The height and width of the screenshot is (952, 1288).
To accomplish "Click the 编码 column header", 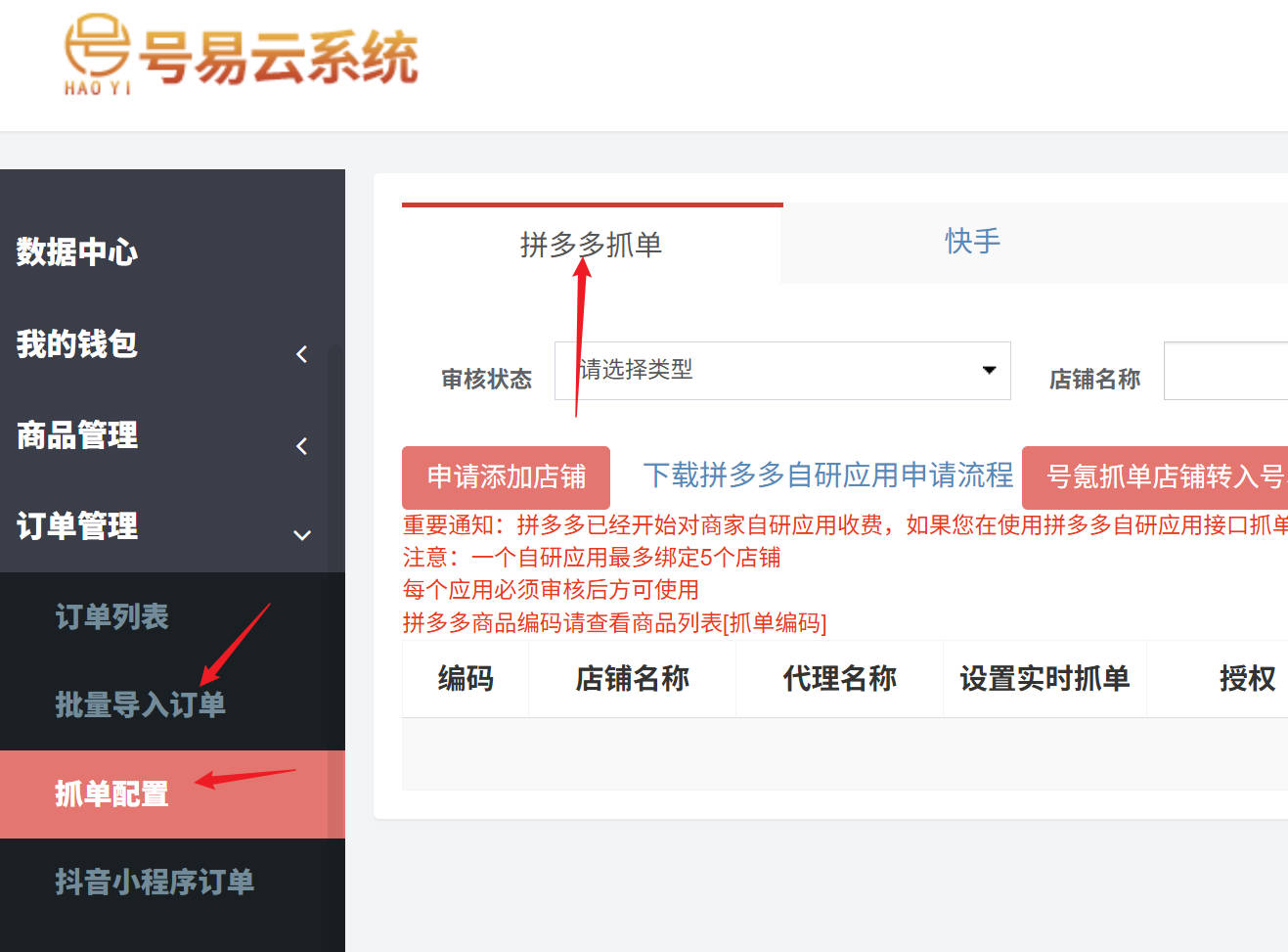I will pyautogui.click(x=465, y=678).
